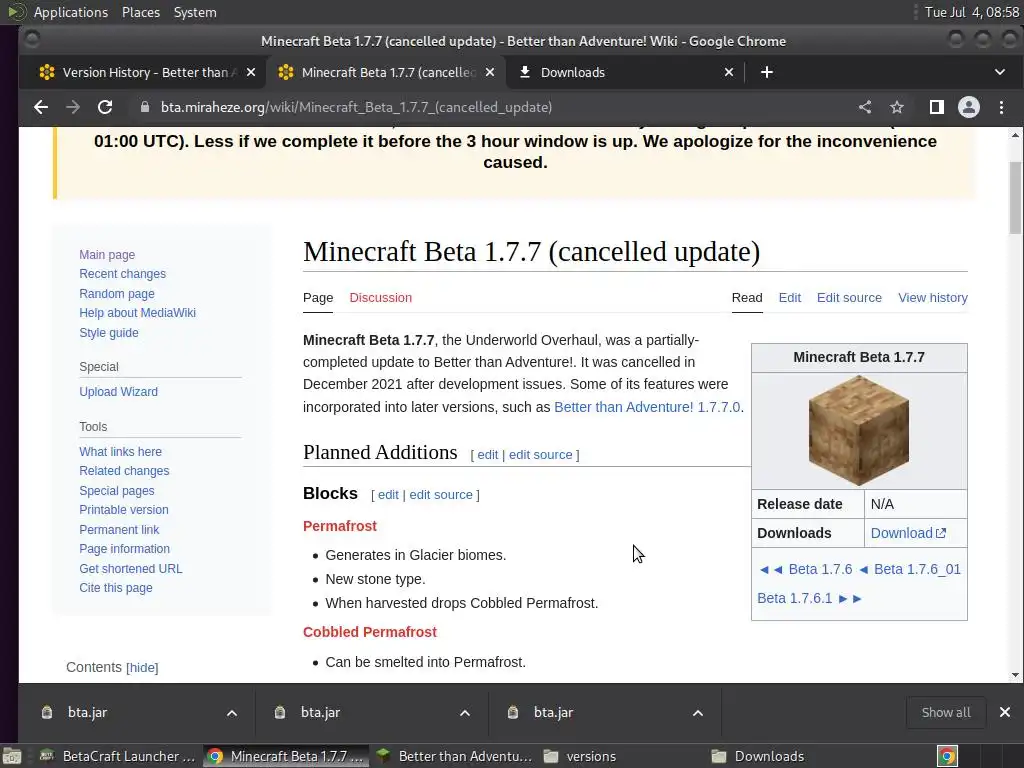Click the page vertical scrollbar thumb

[x=1015, y=197]
